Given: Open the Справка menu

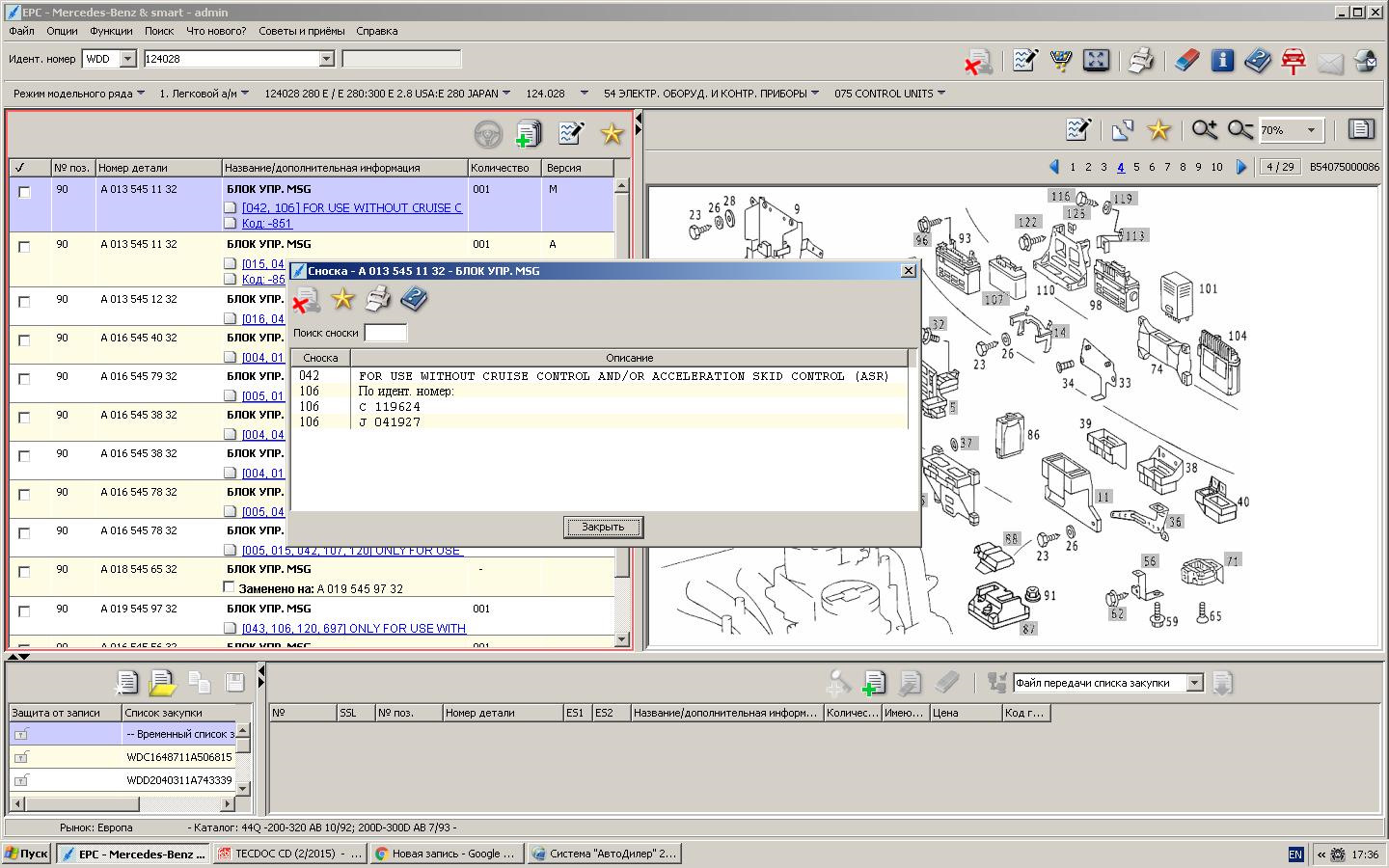Looking at the screenshot, I should [x=376, y=31].
